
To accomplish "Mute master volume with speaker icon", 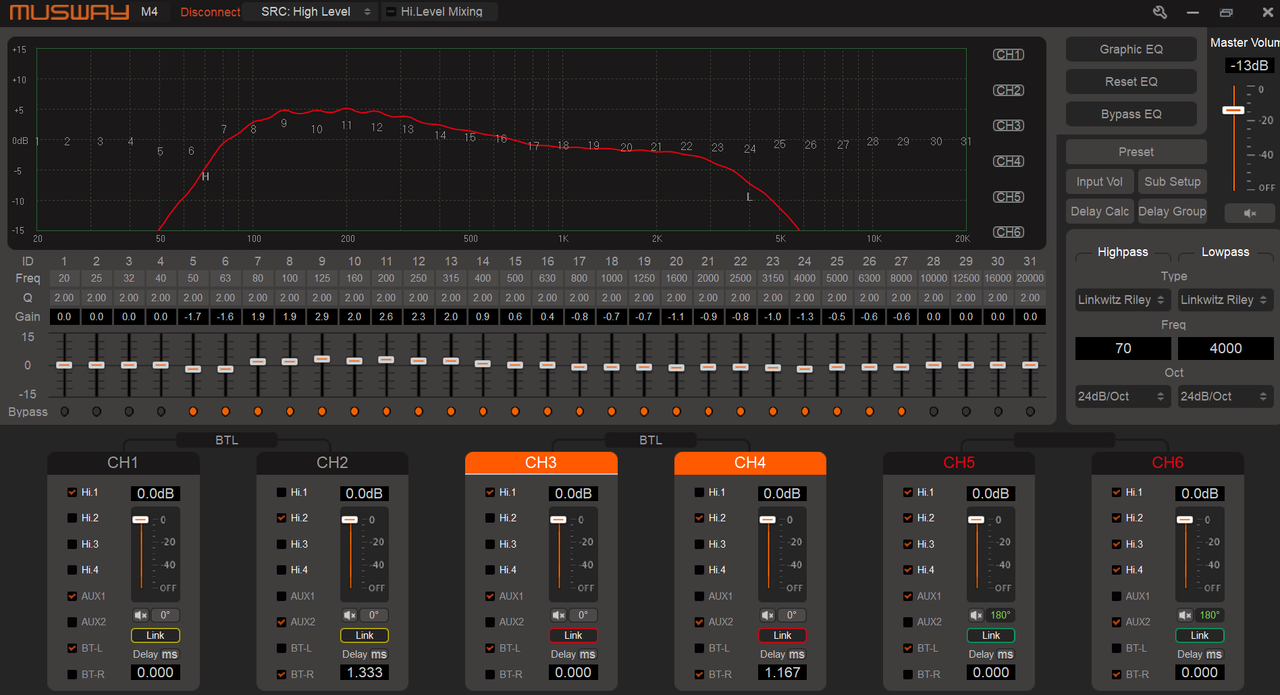I will click(x=1249, y=213).
